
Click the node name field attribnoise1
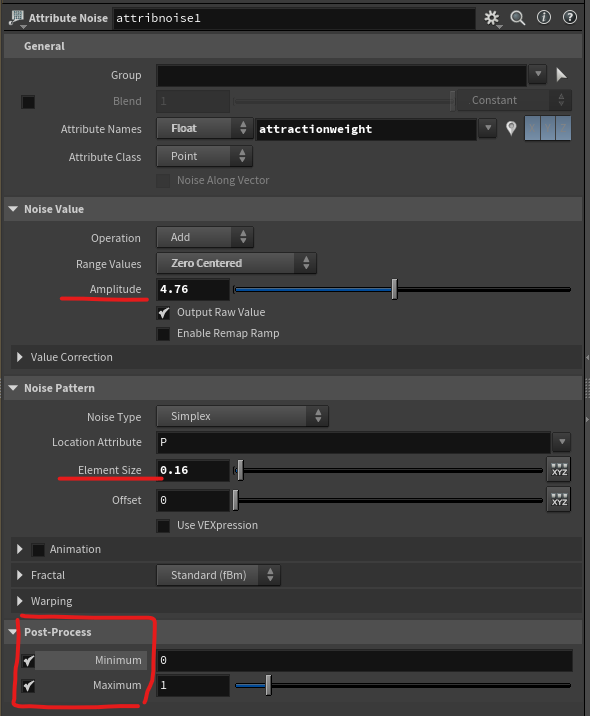(x=294, y=18)
